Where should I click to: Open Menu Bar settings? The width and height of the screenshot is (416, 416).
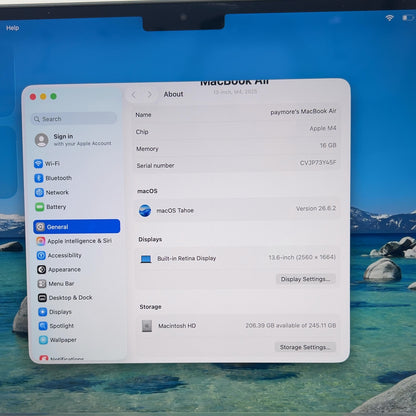click(56, 284)
